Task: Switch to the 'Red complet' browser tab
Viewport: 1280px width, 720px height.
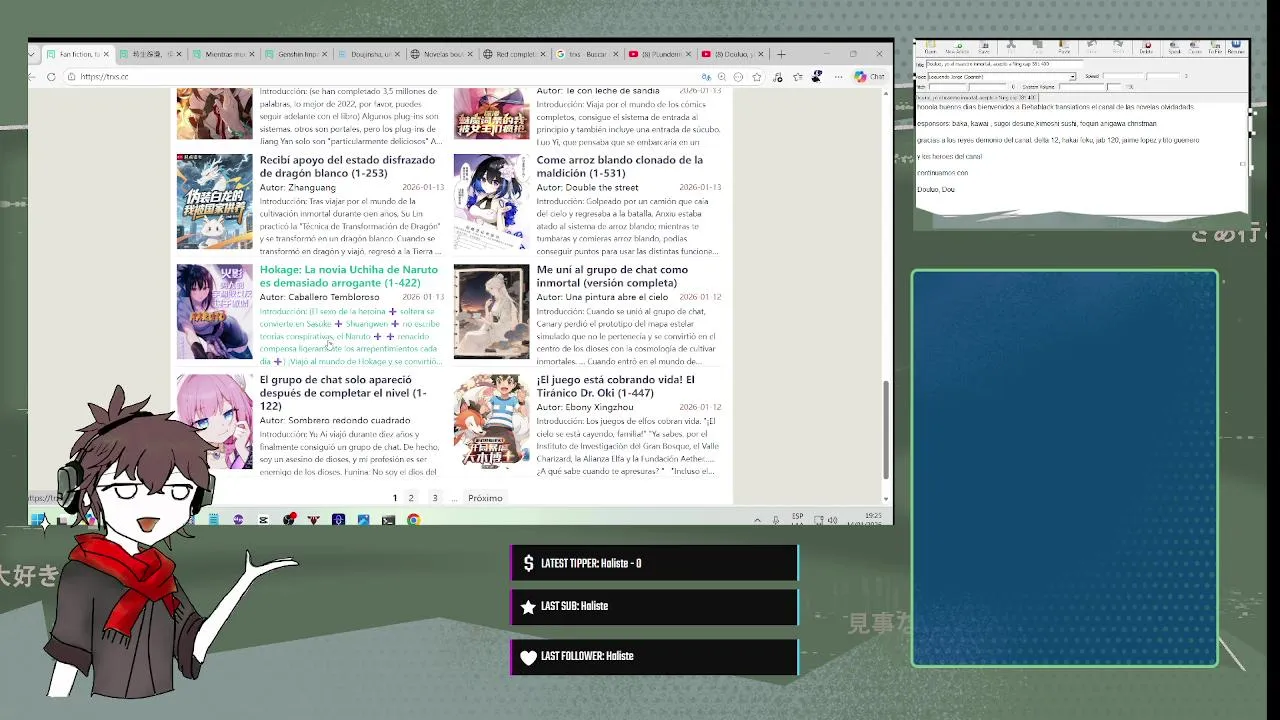Action: [x=515, y=54]
